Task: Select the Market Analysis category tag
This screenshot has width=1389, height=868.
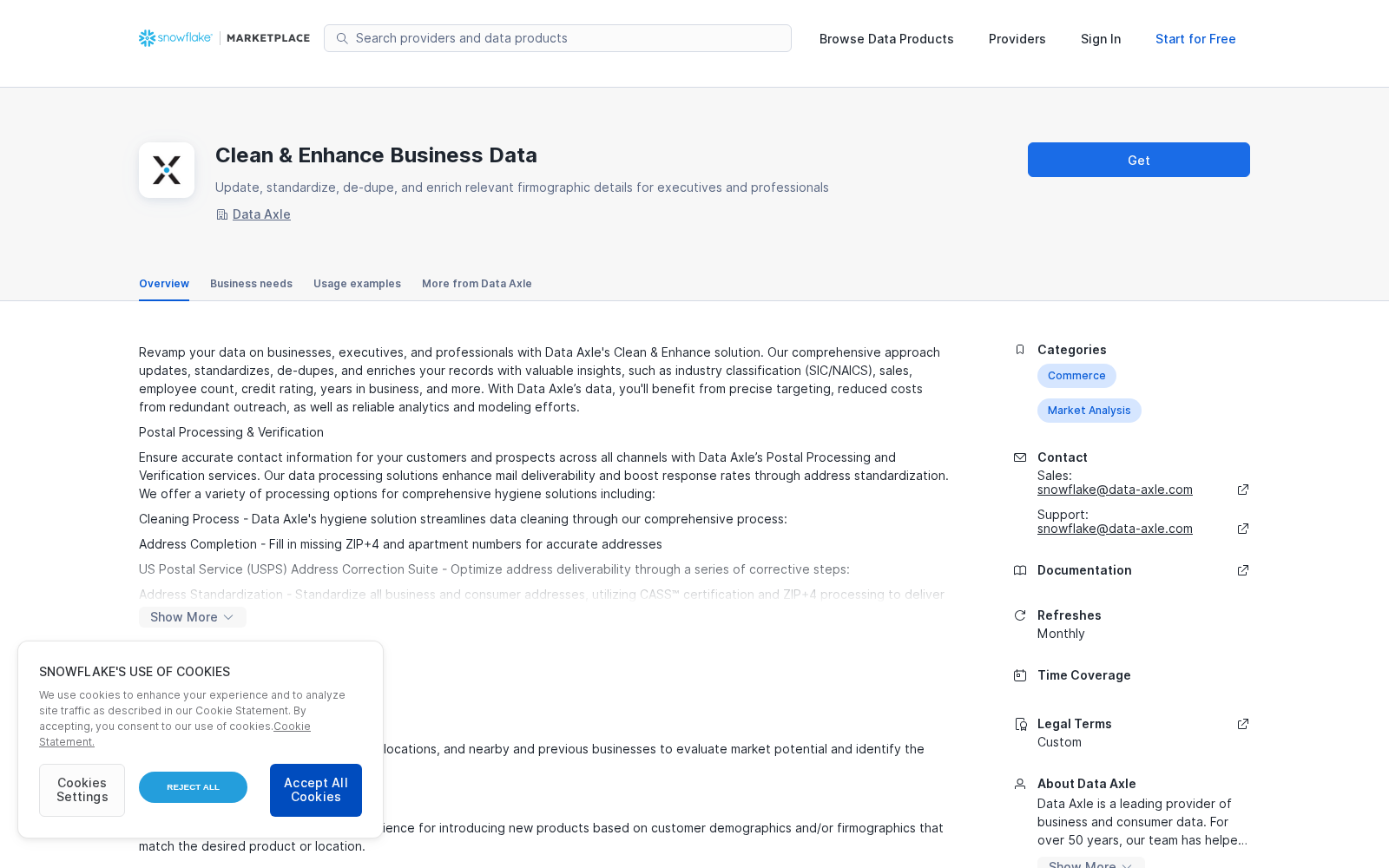Action: tap(1089, 411)
